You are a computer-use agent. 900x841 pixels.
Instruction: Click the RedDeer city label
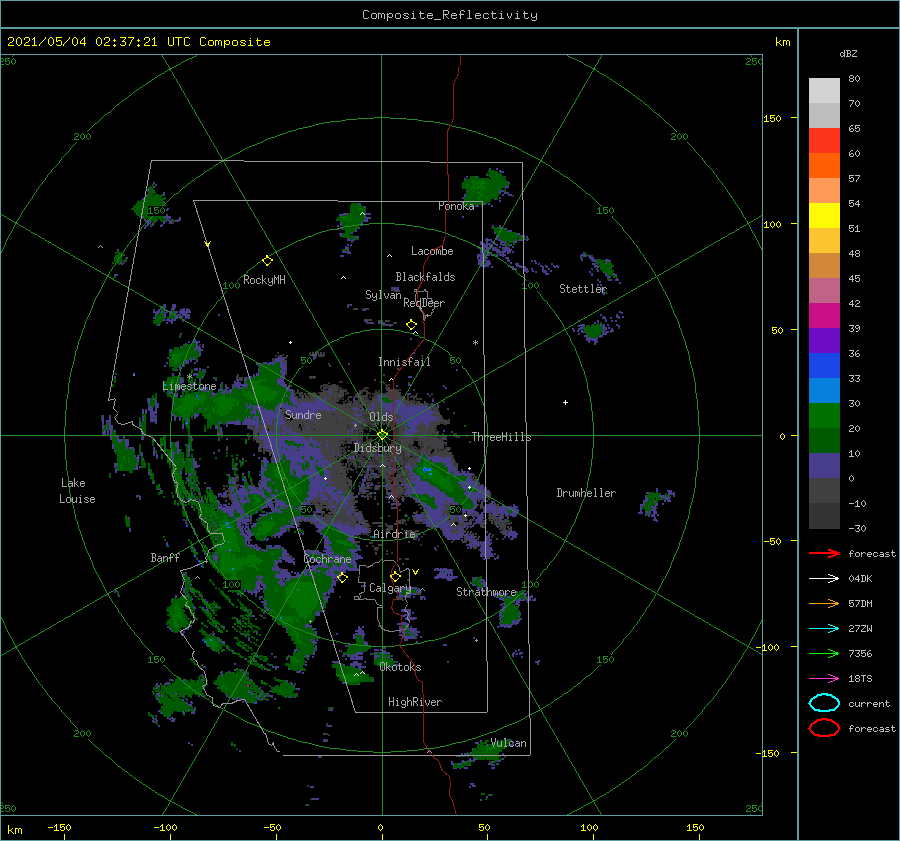coord(424,303)
